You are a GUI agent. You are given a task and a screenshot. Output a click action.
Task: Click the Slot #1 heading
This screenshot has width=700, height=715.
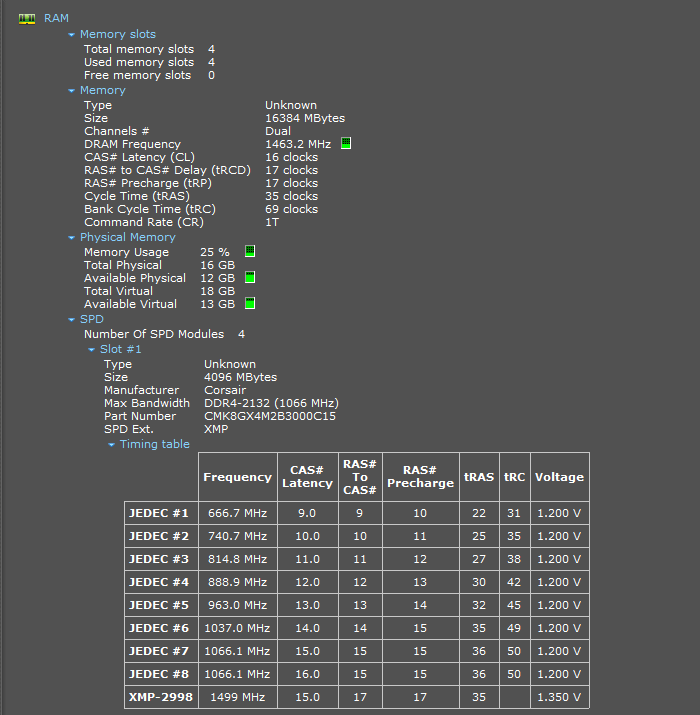[x=120, y=349]
